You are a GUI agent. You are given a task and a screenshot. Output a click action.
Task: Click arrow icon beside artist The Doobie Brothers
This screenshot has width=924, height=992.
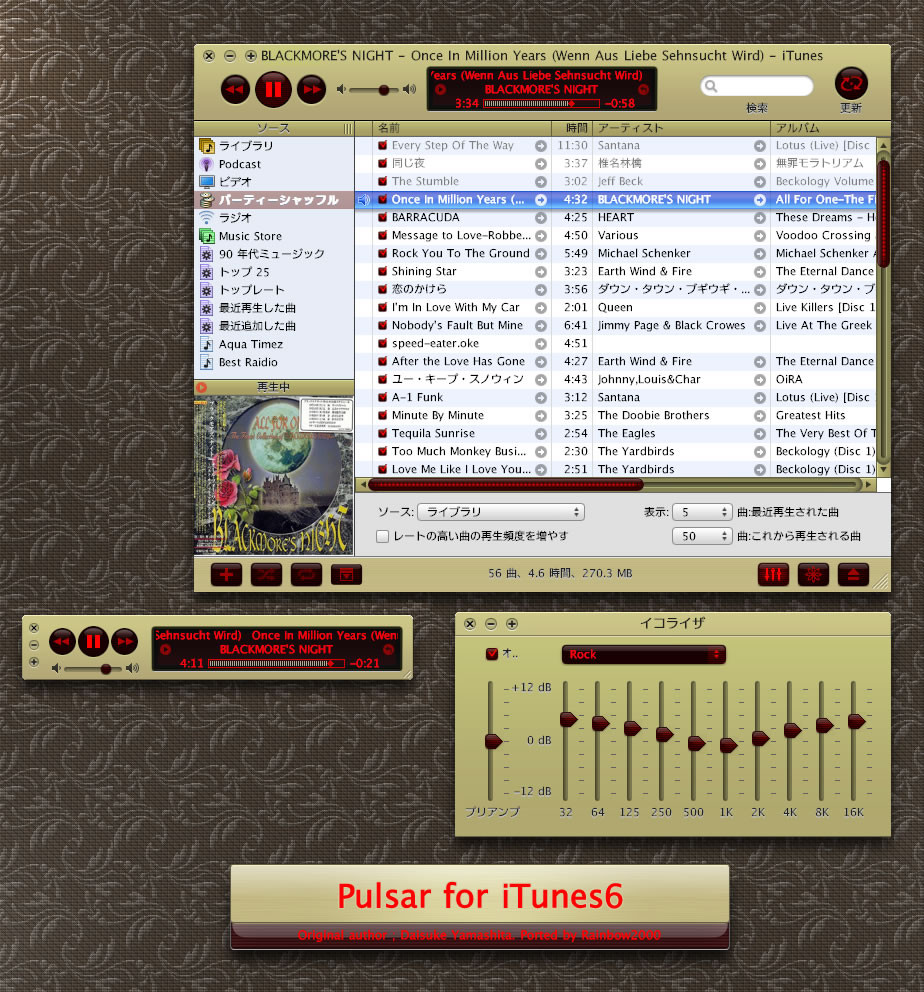[x=760, y=416]
